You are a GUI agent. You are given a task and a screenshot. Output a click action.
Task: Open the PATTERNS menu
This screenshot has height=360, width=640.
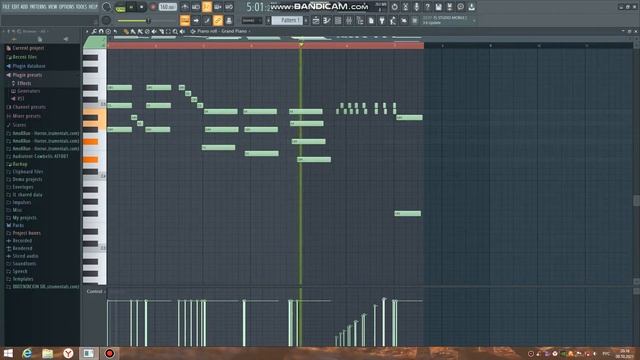(x=38, y=7)
